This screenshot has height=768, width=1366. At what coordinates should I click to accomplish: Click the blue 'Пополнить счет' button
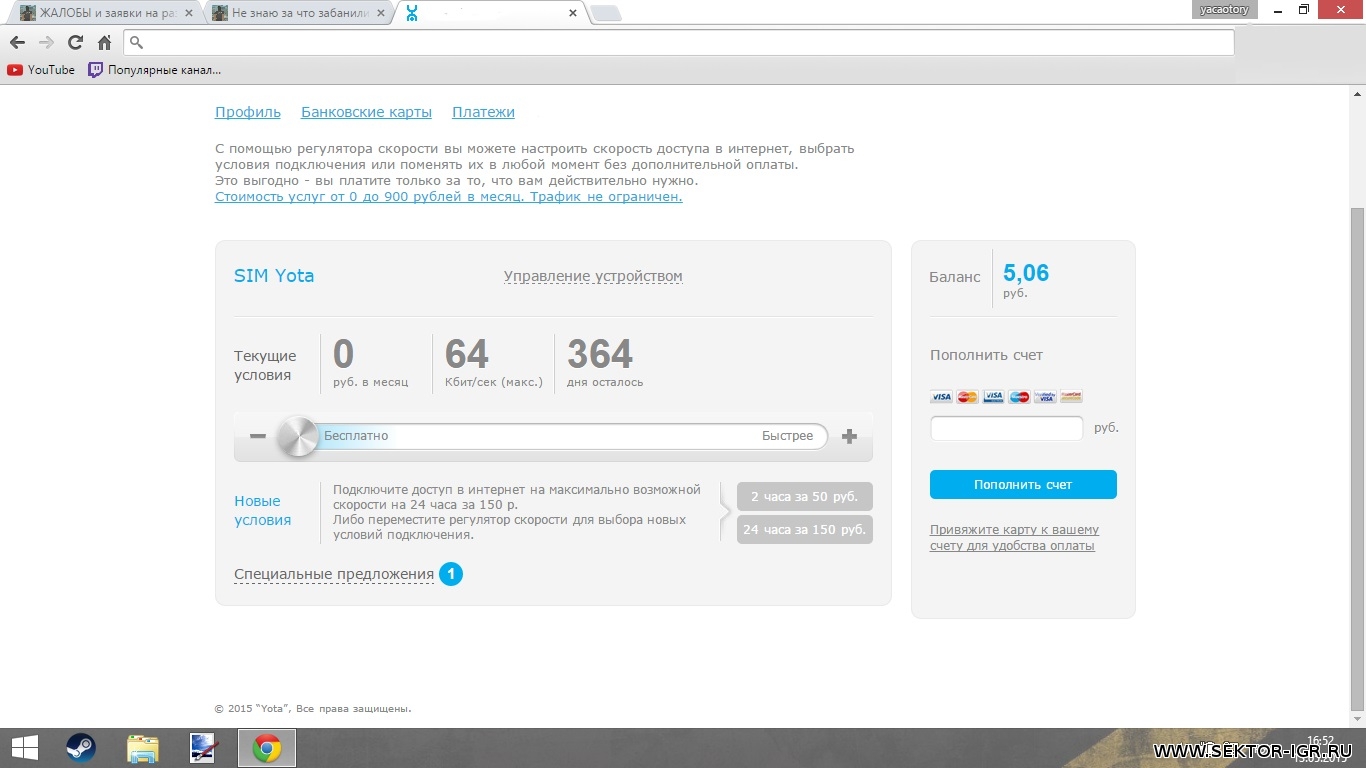coord(1023,484)
